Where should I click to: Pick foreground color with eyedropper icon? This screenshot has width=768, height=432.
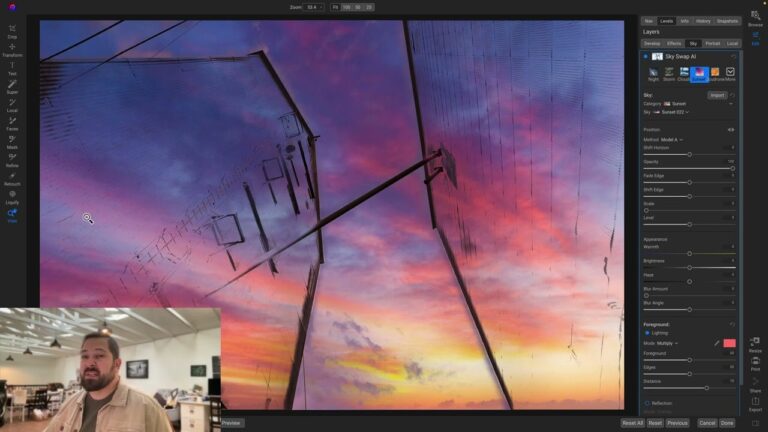click(717, 343)
